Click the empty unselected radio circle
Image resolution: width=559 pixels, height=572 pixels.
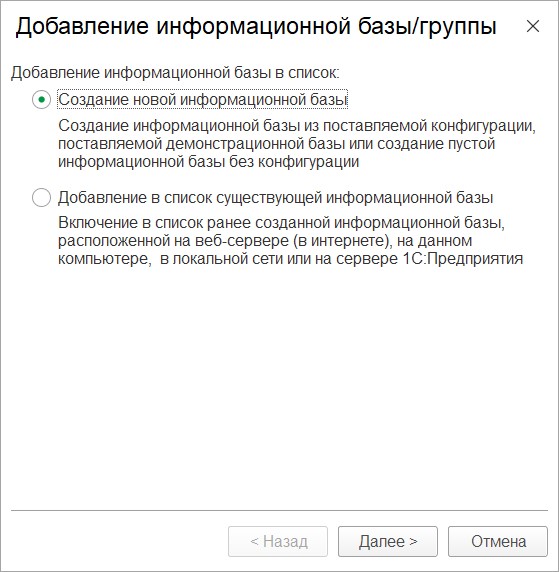(x=41, y=197)
